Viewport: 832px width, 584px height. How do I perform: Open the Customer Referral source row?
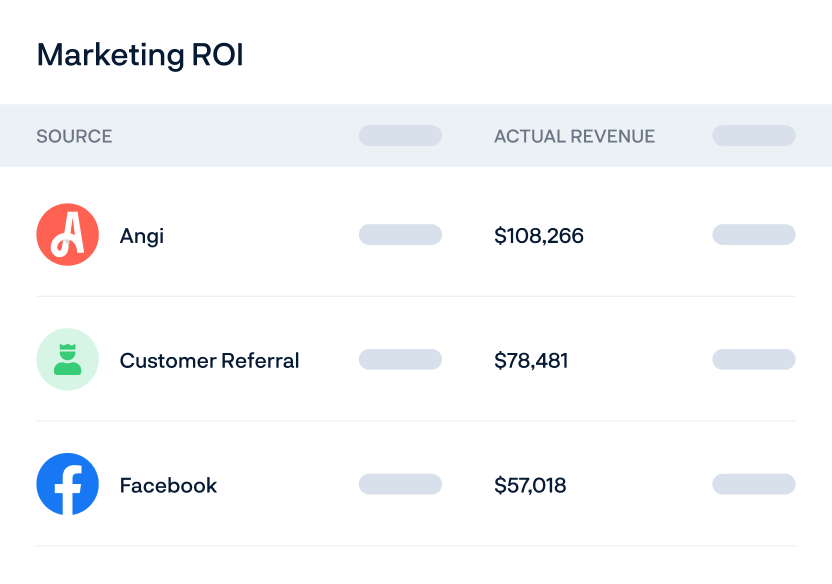(209, 361)
